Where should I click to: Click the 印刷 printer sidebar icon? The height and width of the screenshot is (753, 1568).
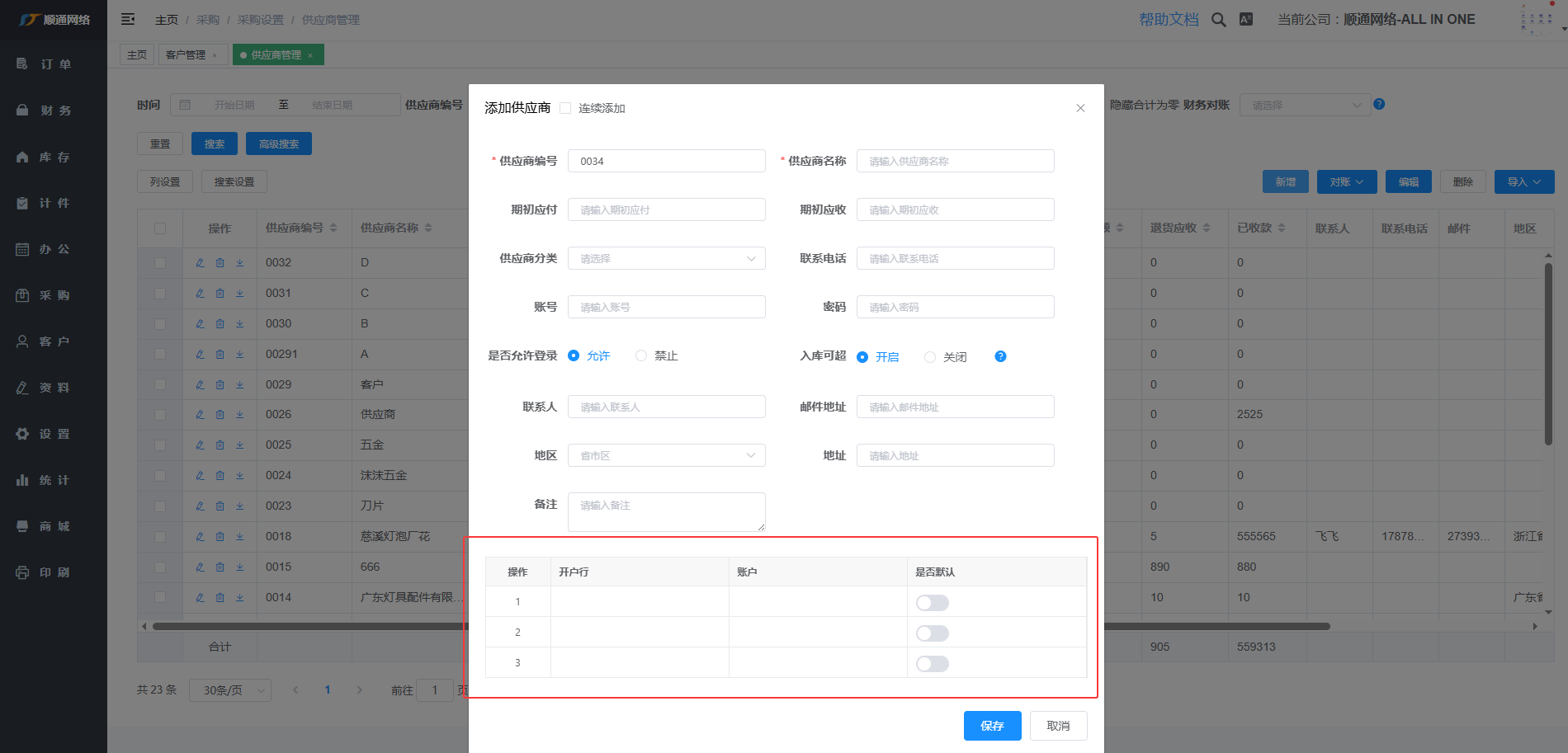pyautogui.click(x=22, y=572)
